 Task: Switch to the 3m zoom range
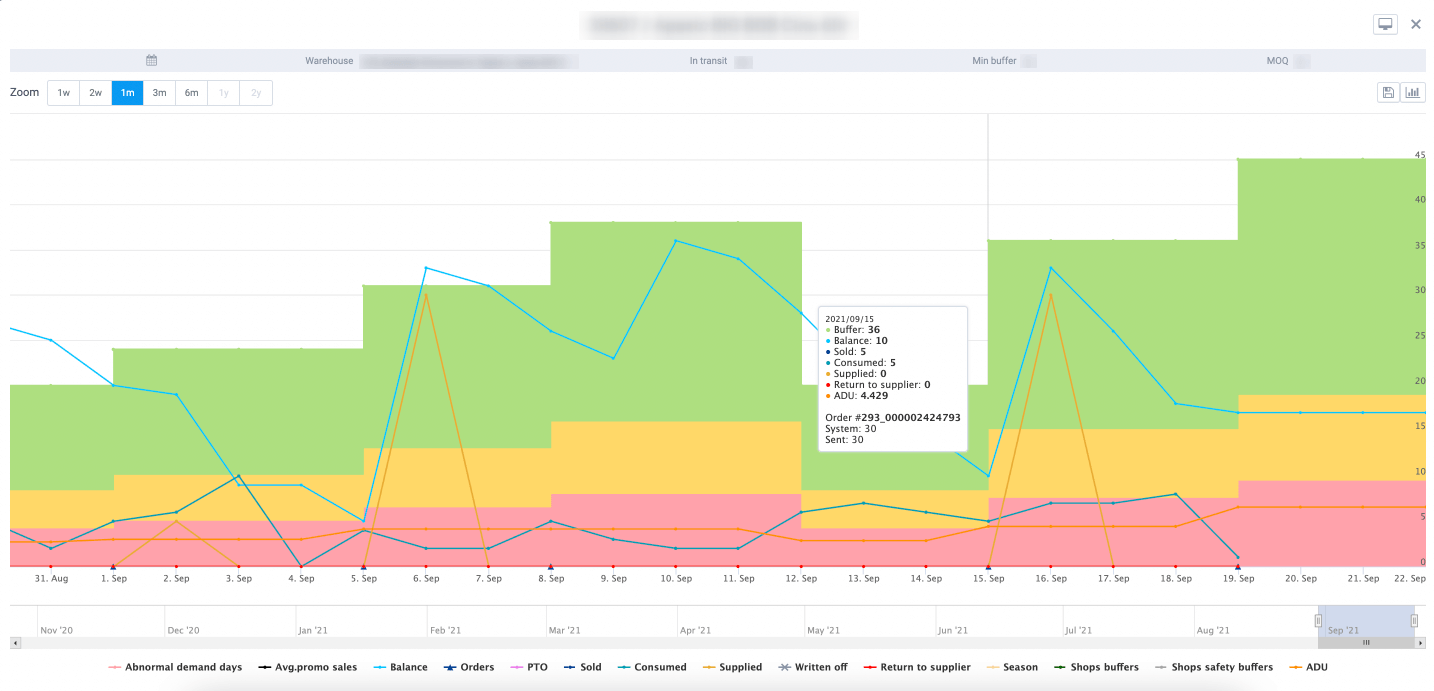pos(159,92)
